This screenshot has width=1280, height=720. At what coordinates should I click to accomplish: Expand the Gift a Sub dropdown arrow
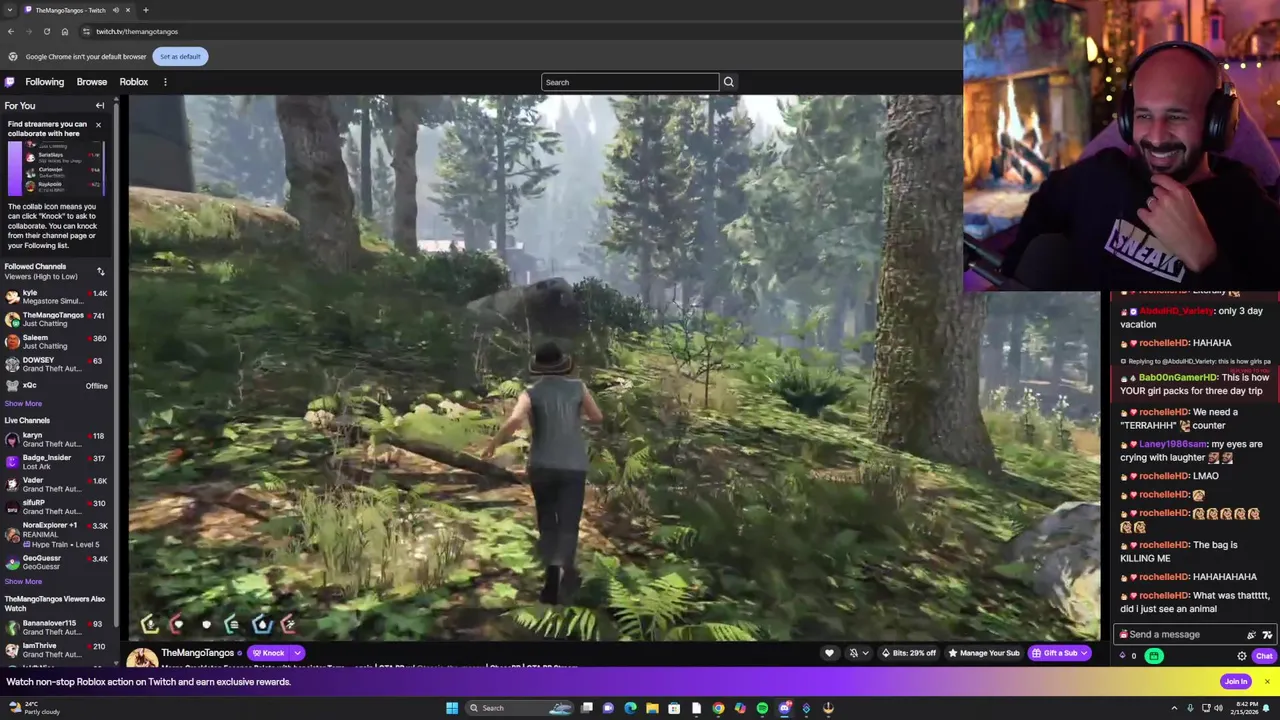coord(1086,653)
